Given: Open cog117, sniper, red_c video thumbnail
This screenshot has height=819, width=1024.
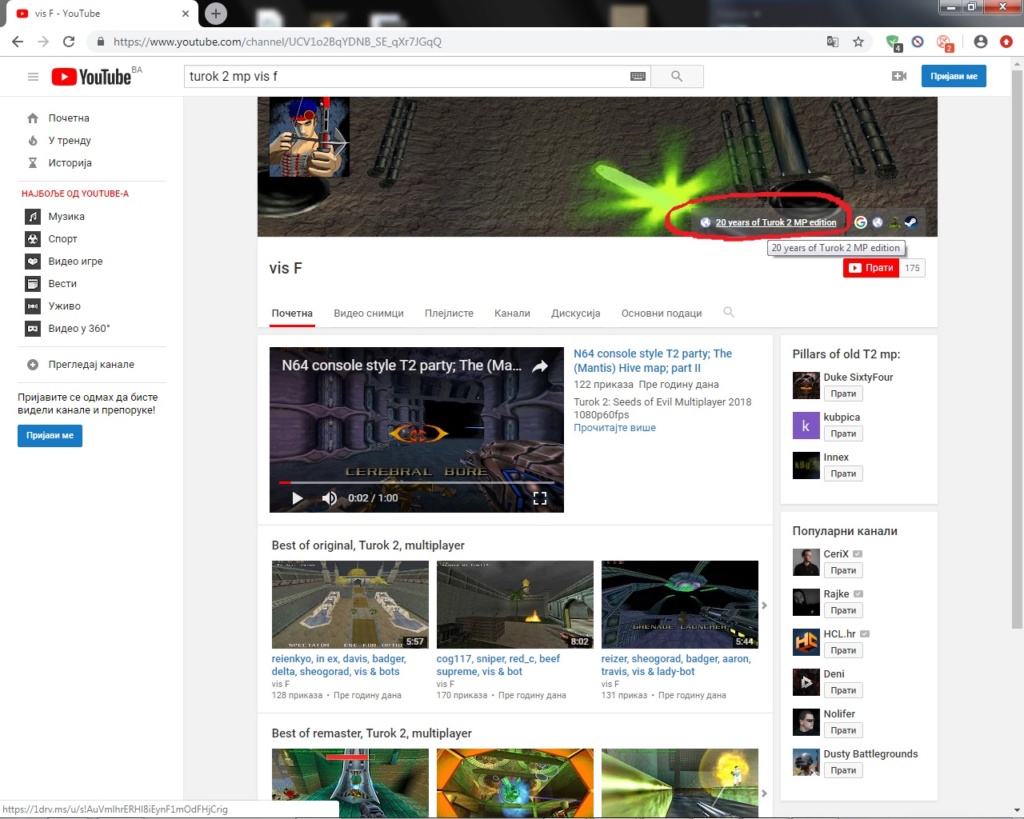Looking at the screenshot, I should pyautogui.click(x=515, y=605).
